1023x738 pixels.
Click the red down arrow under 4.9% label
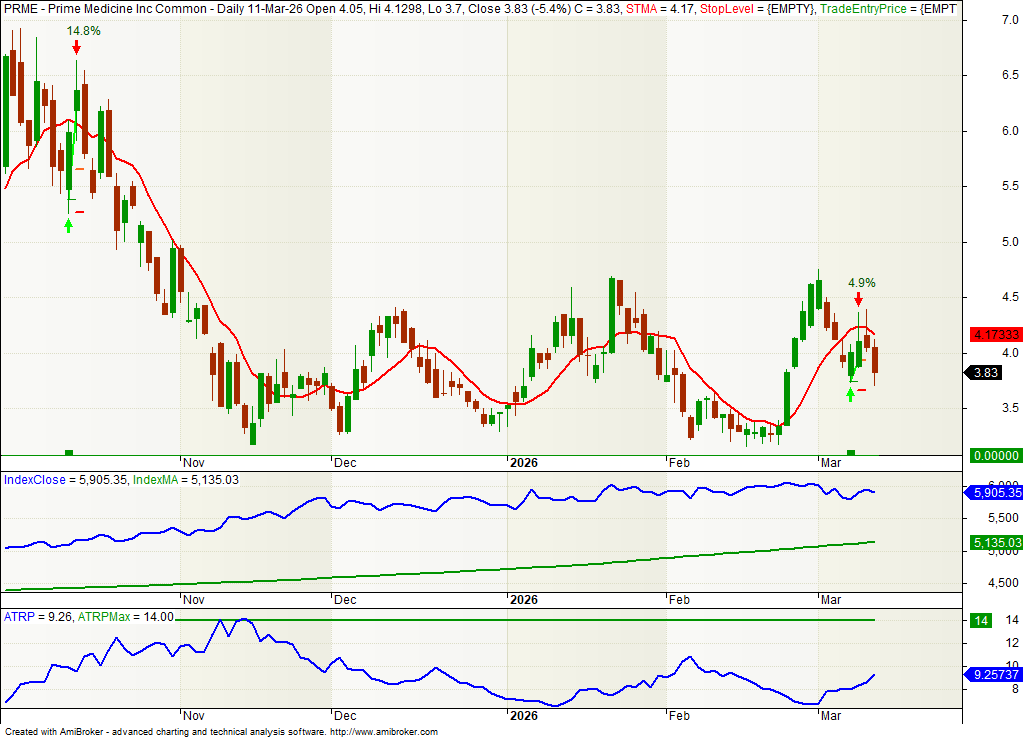click(858, 299)
